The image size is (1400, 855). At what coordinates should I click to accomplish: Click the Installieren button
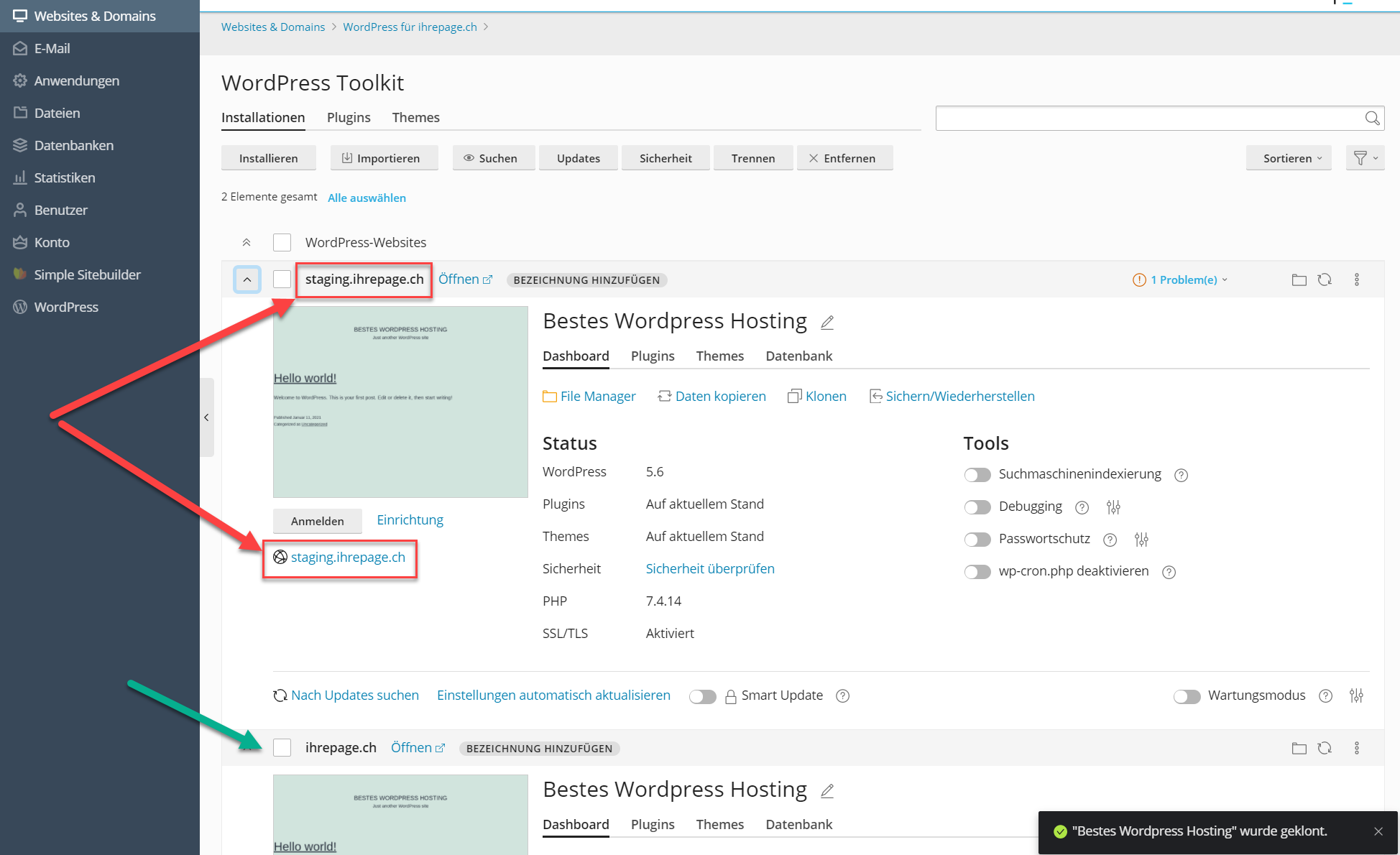pyautogui.click(x=268, y=158)
